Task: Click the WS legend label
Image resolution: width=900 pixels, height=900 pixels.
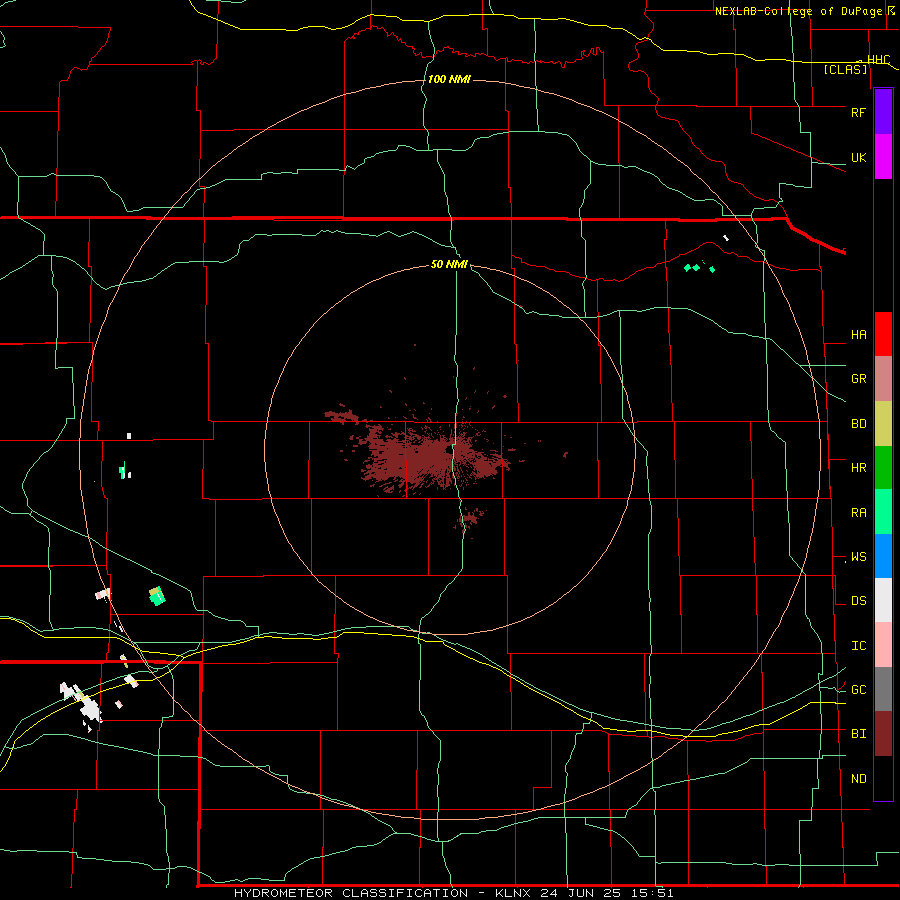Action: coord(858,557)
